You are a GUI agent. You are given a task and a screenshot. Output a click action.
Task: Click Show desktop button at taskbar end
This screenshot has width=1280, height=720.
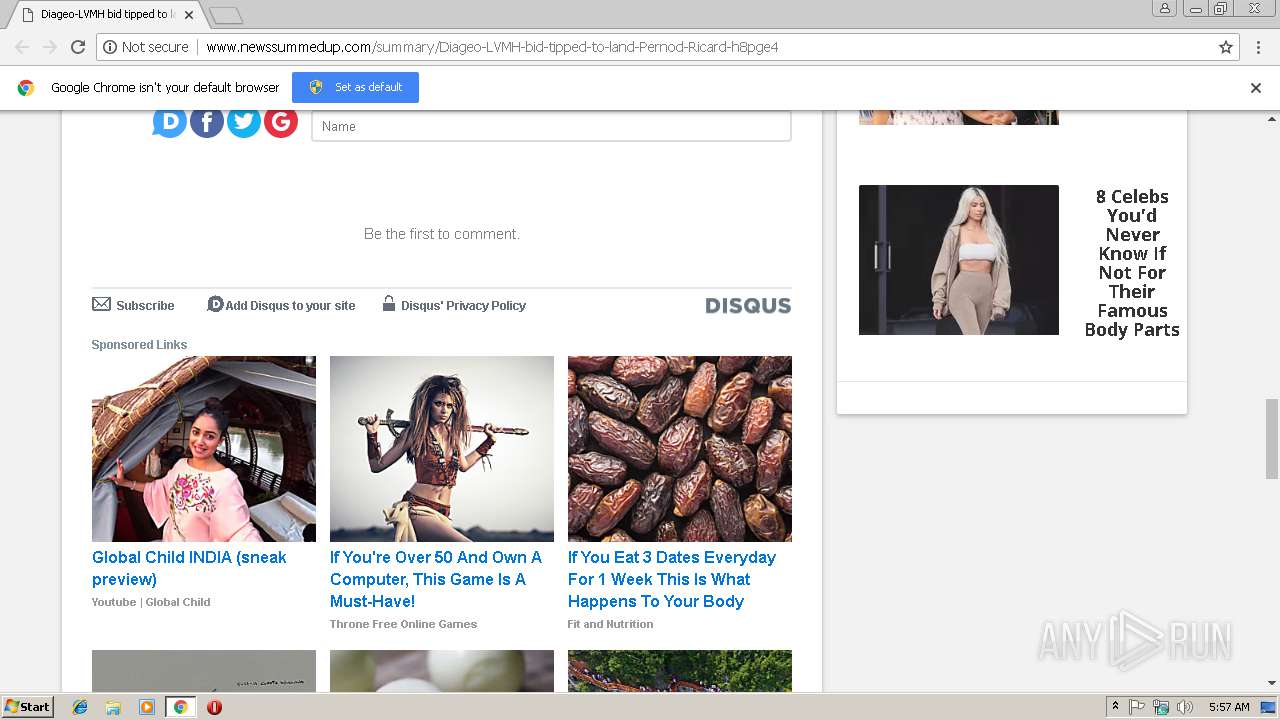[1268, 707]
